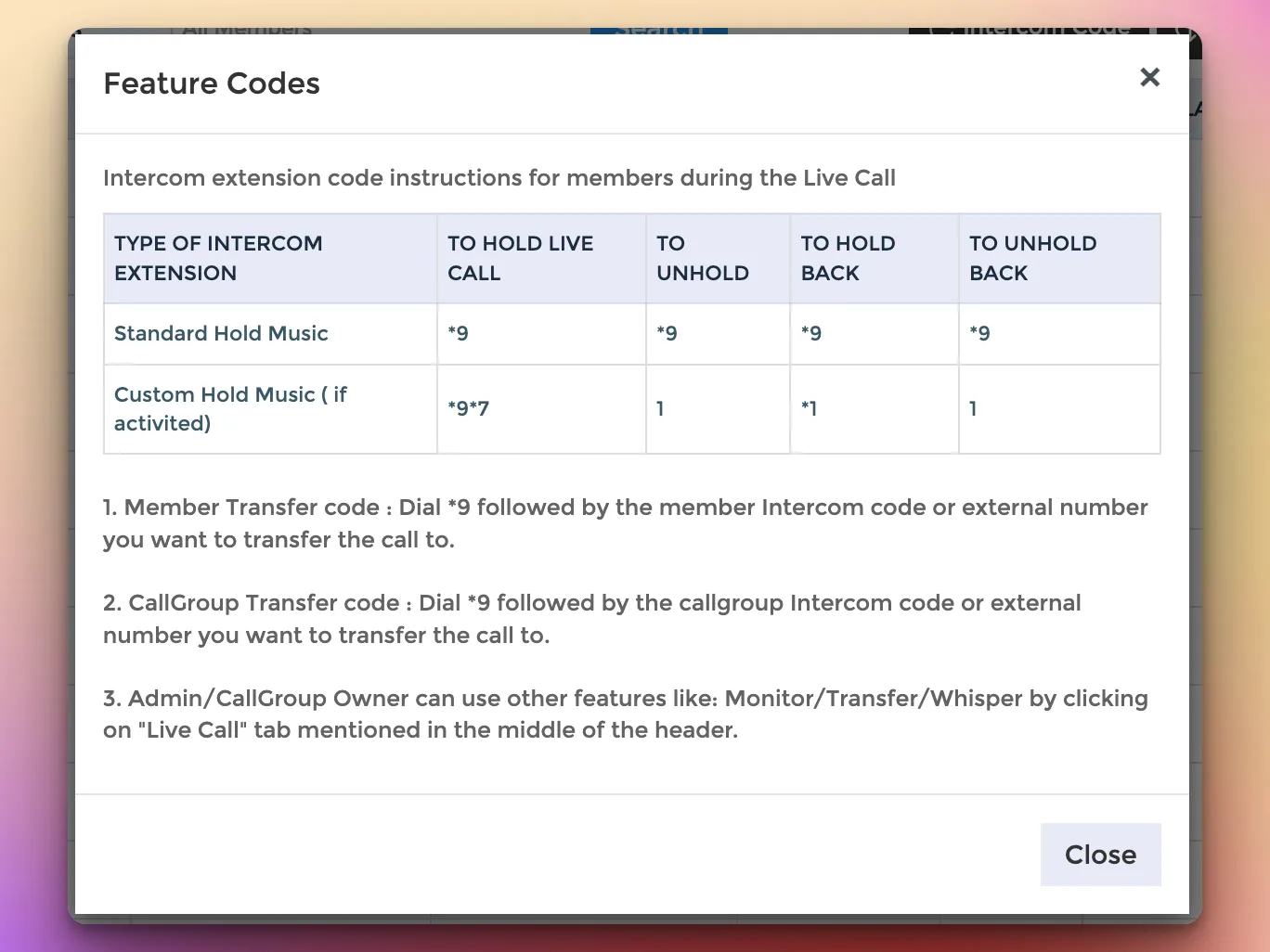Click Custom Hold Music's "1" under To Unhold
1270x952 pixels.
tap(660, 409)
